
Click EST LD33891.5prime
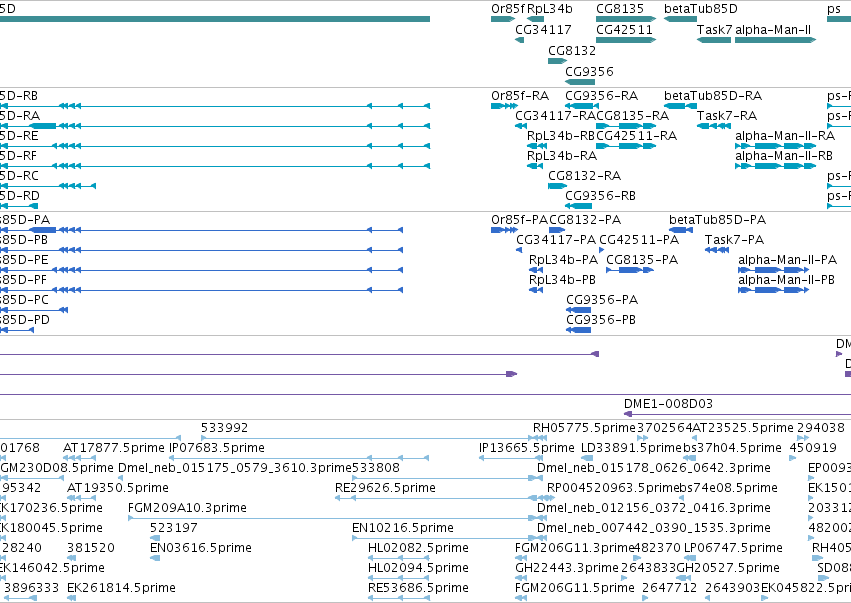[x=631, y=448]
